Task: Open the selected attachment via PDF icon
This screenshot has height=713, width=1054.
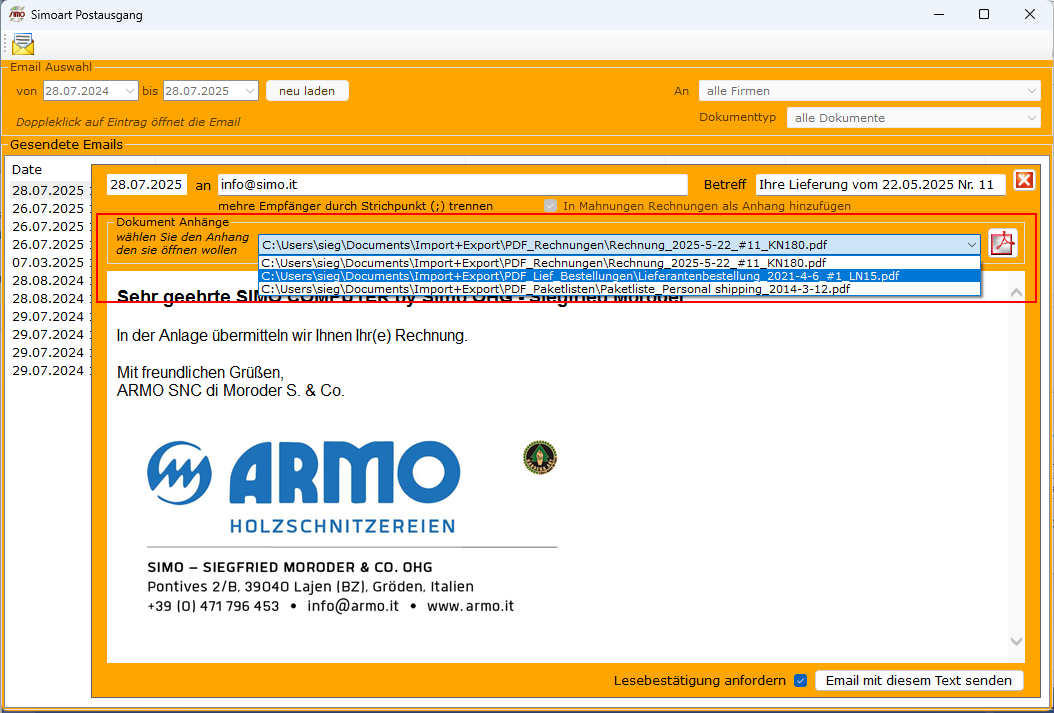Action: pyautogui.click(x=1002, y=243)
